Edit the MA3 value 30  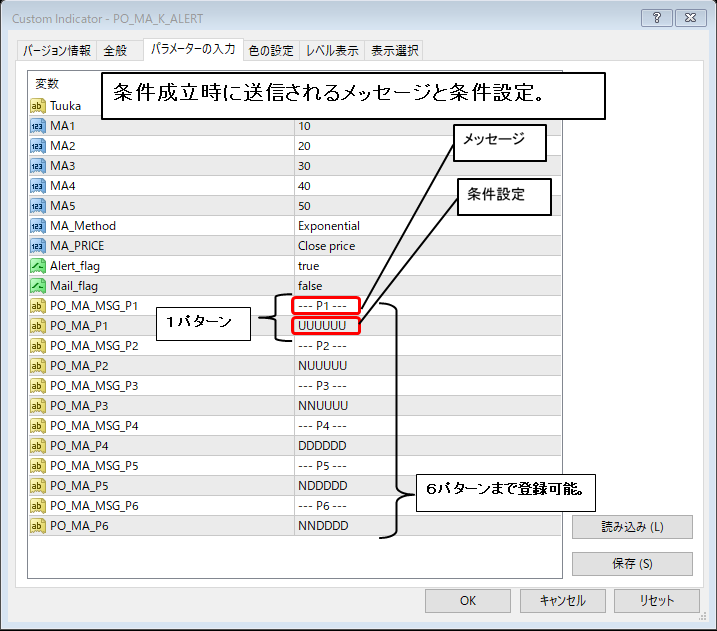304,166
